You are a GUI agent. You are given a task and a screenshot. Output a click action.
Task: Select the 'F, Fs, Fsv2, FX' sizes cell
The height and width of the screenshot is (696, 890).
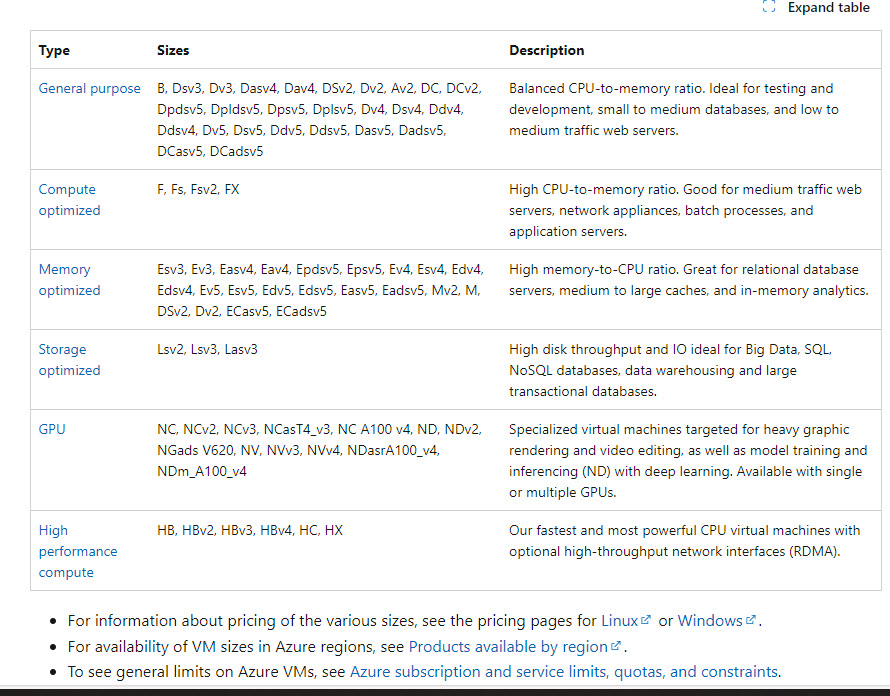point(198,190)
